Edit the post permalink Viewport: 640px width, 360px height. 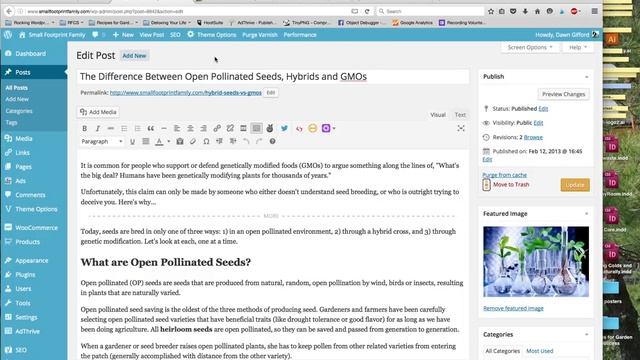[x=271, y=93]
